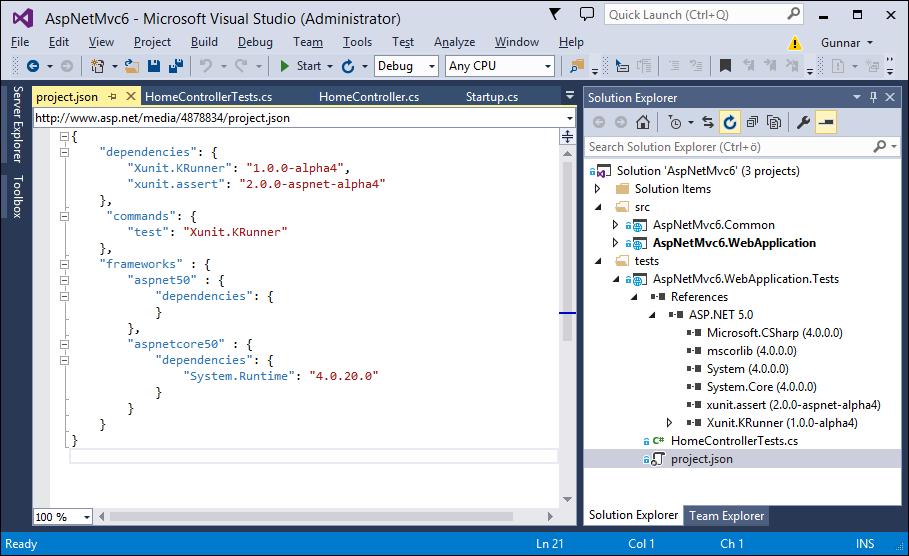Collapse the "commands" JSON block outline

pyautogui.click(x=64, y=216)
